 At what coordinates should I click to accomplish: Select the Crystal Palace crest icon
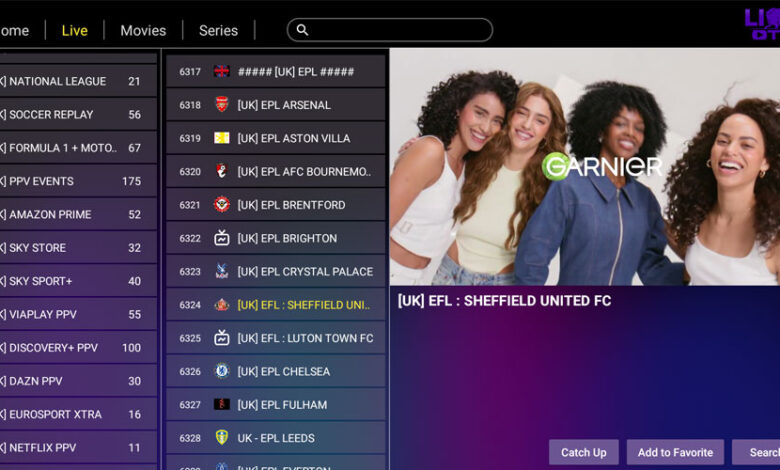[x=222, y=271]
